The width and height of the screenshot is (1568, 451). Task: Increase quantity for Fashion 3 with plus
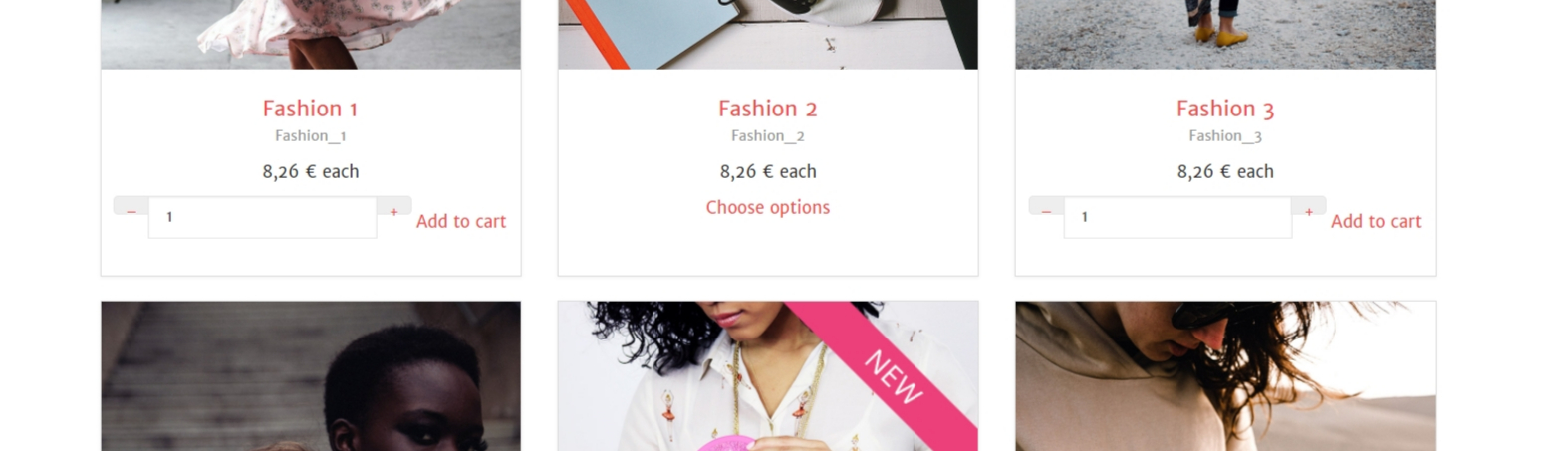coord(1308,207)
